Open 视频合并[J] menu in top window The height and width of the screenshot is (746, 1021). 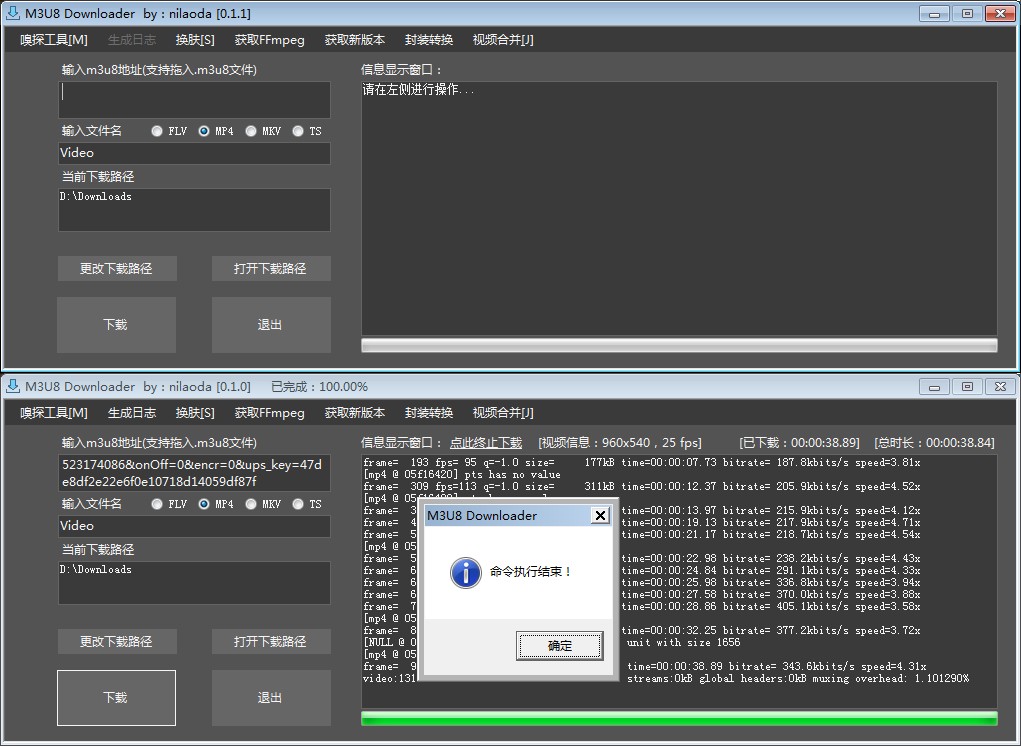503,40
